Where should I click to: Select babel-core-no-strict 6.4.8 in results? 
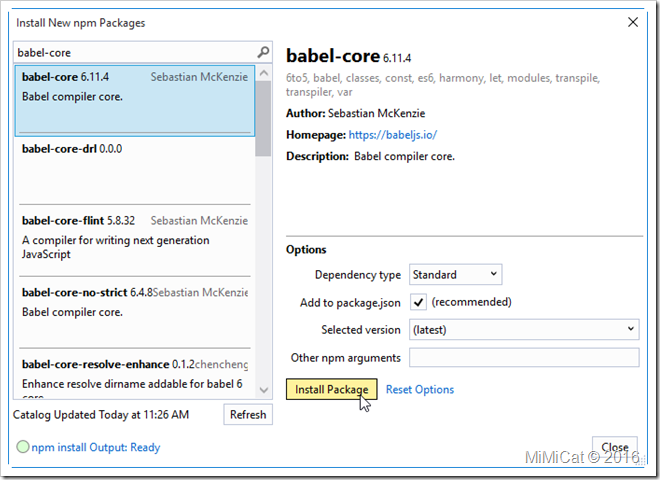[135, 315]
